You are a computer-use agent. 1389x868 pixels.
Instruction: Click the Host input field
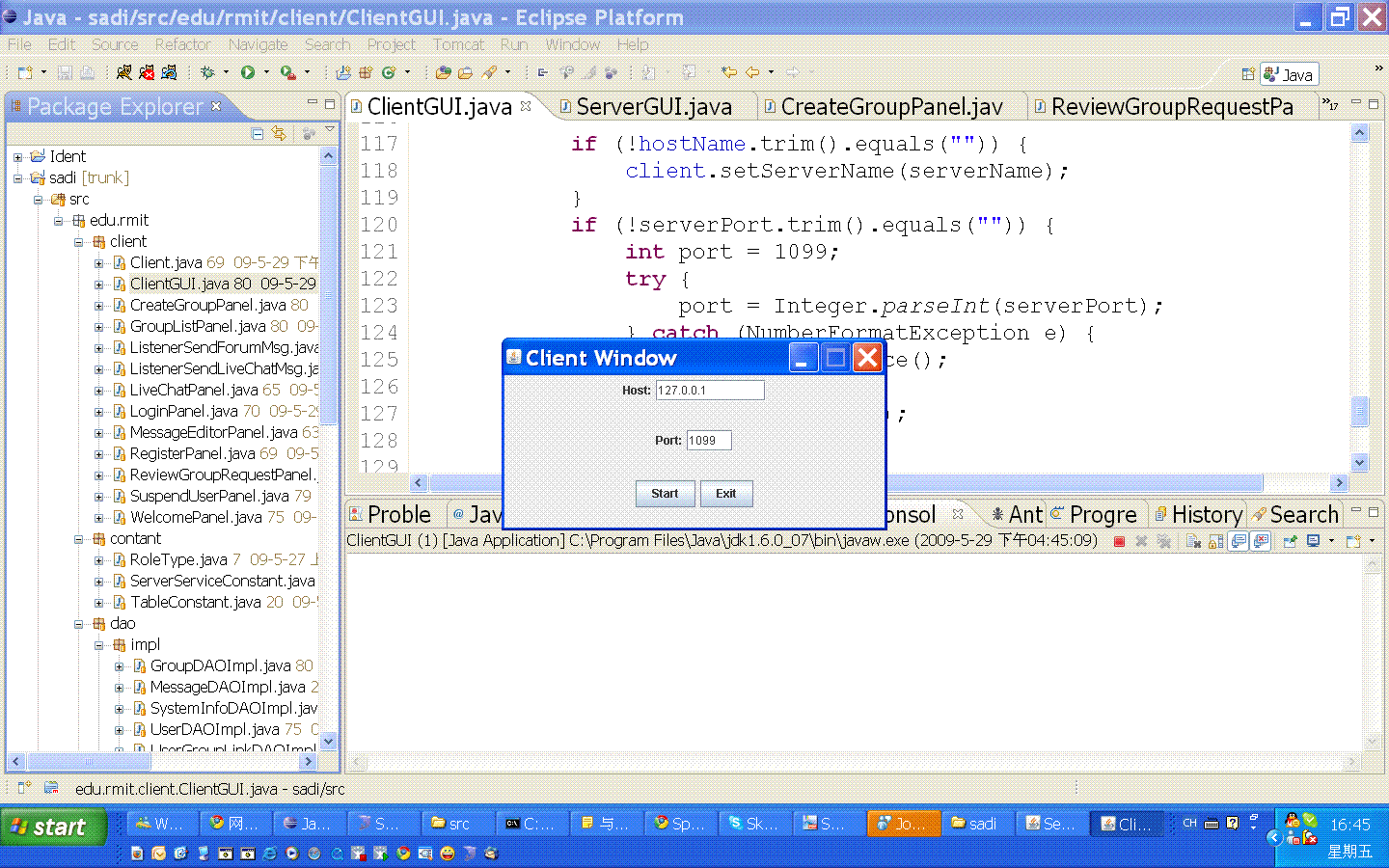[710, 391]
